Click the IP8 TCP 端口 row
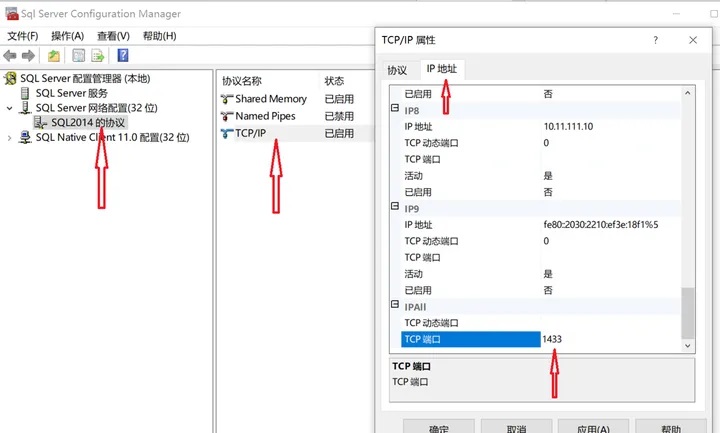 point(540,159)
